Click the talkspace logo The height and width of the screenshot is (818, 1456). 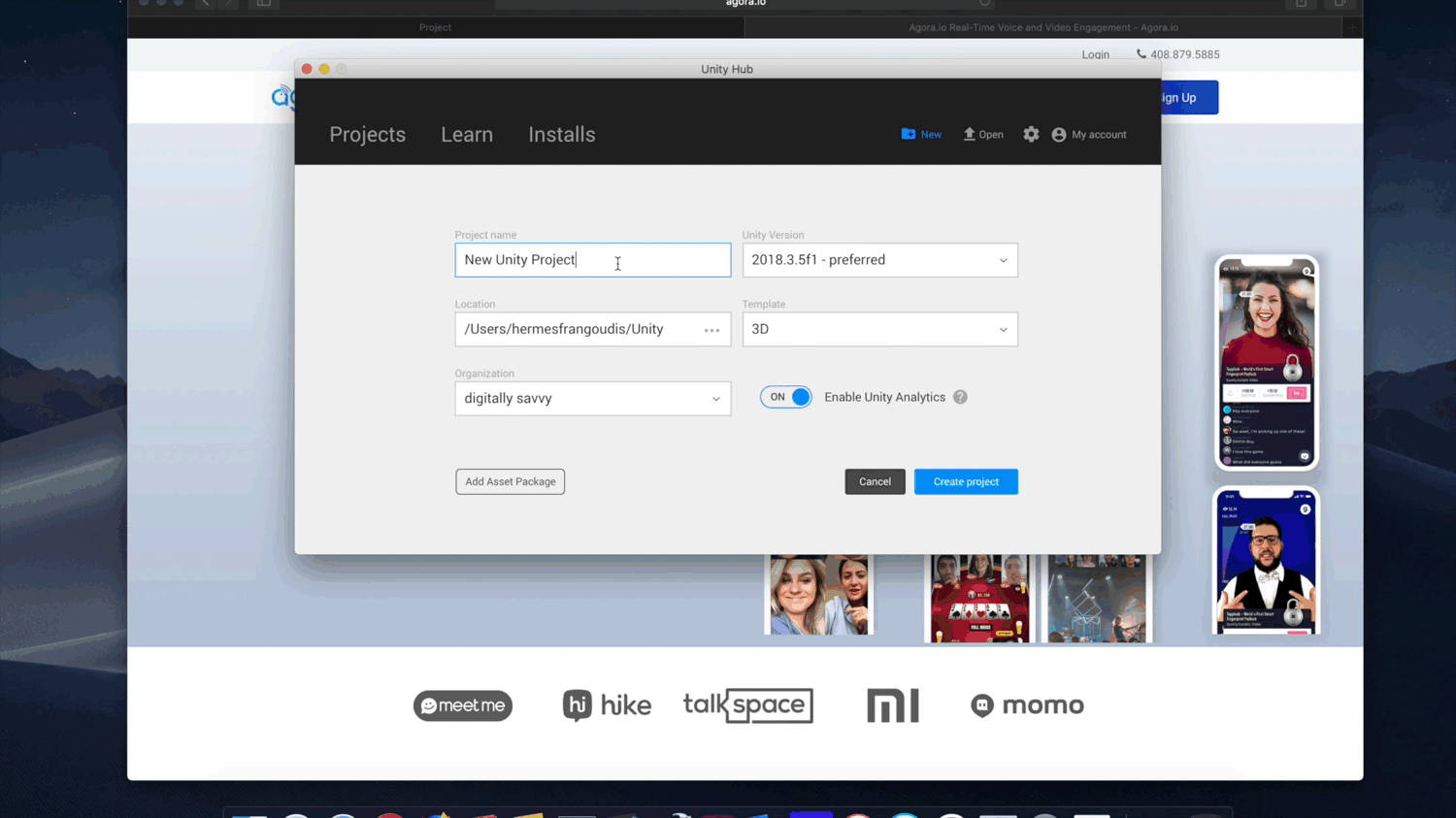click(x=748, y=705)
